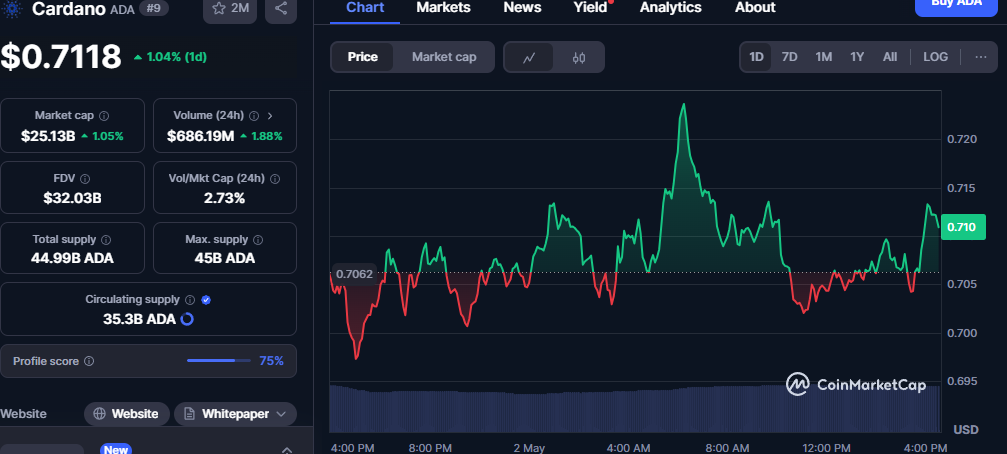Click the 44.99B ADA total supply value
This screenshot has width=1007, height=454.
click(73, 258)
